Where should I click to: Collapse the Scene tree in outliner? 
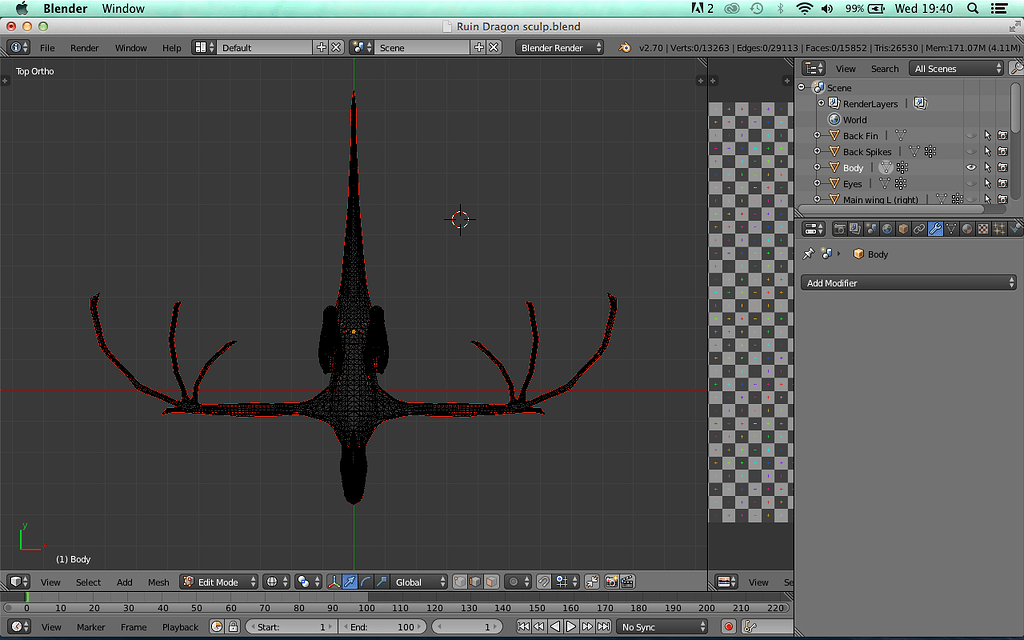[x=802, y=88]
